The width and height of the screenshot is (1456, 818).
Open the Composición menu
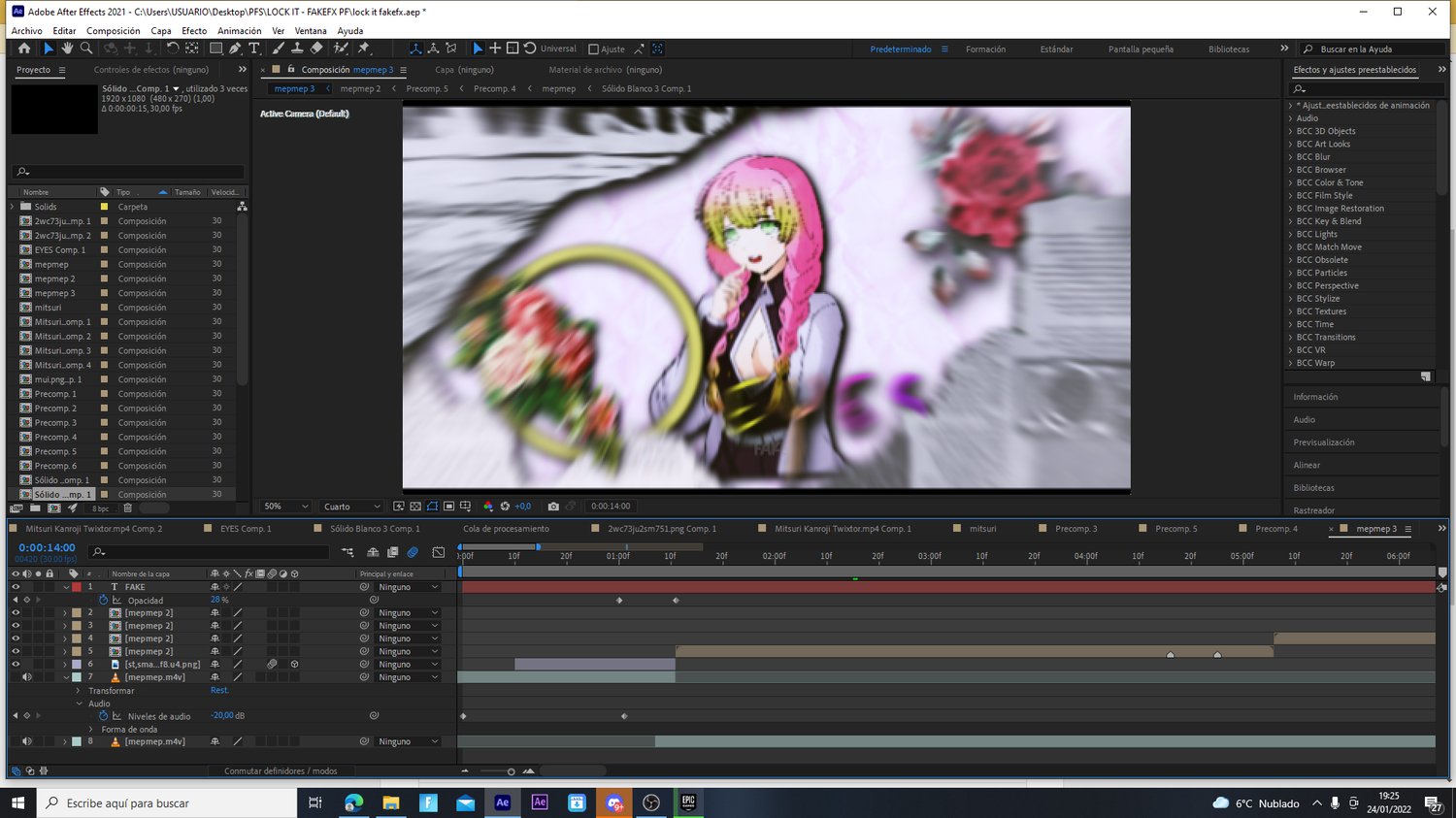[114, 31]
